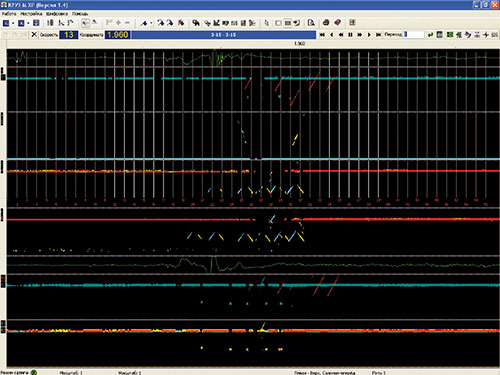Click the second blue square toolbar icon
Viewport: 500px width, 375px height.
21,23
